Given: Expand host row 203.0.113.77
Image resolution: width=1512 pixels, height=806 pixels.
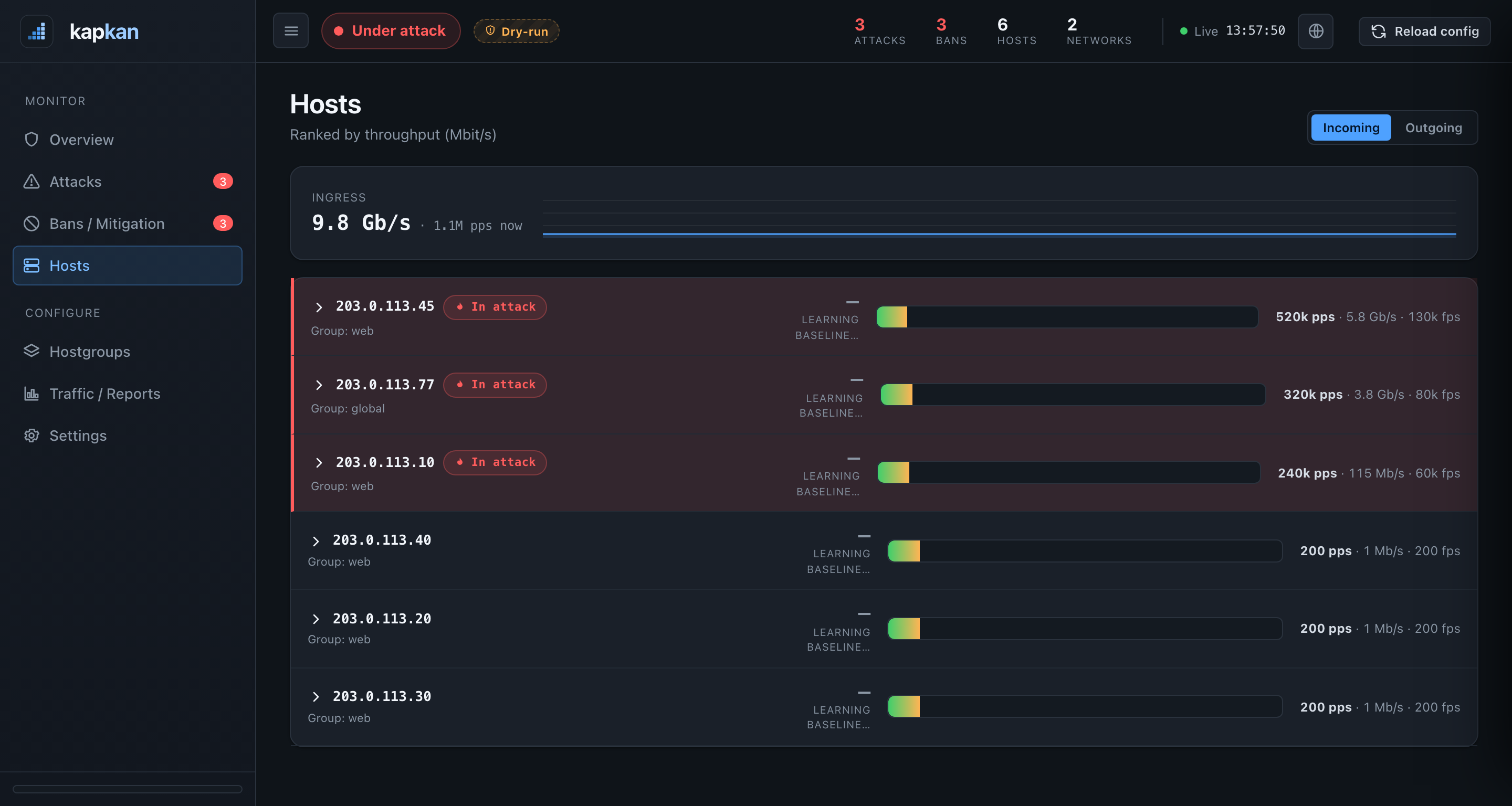Looking at the screenshot, I should click(x=319, y=385).
